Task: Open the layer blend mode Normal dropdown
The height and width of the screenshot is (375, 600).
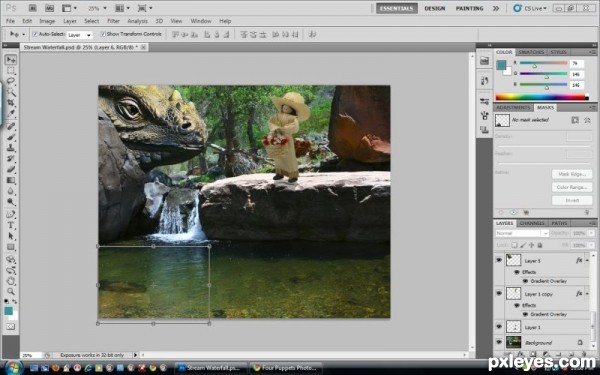Action: 522,233
